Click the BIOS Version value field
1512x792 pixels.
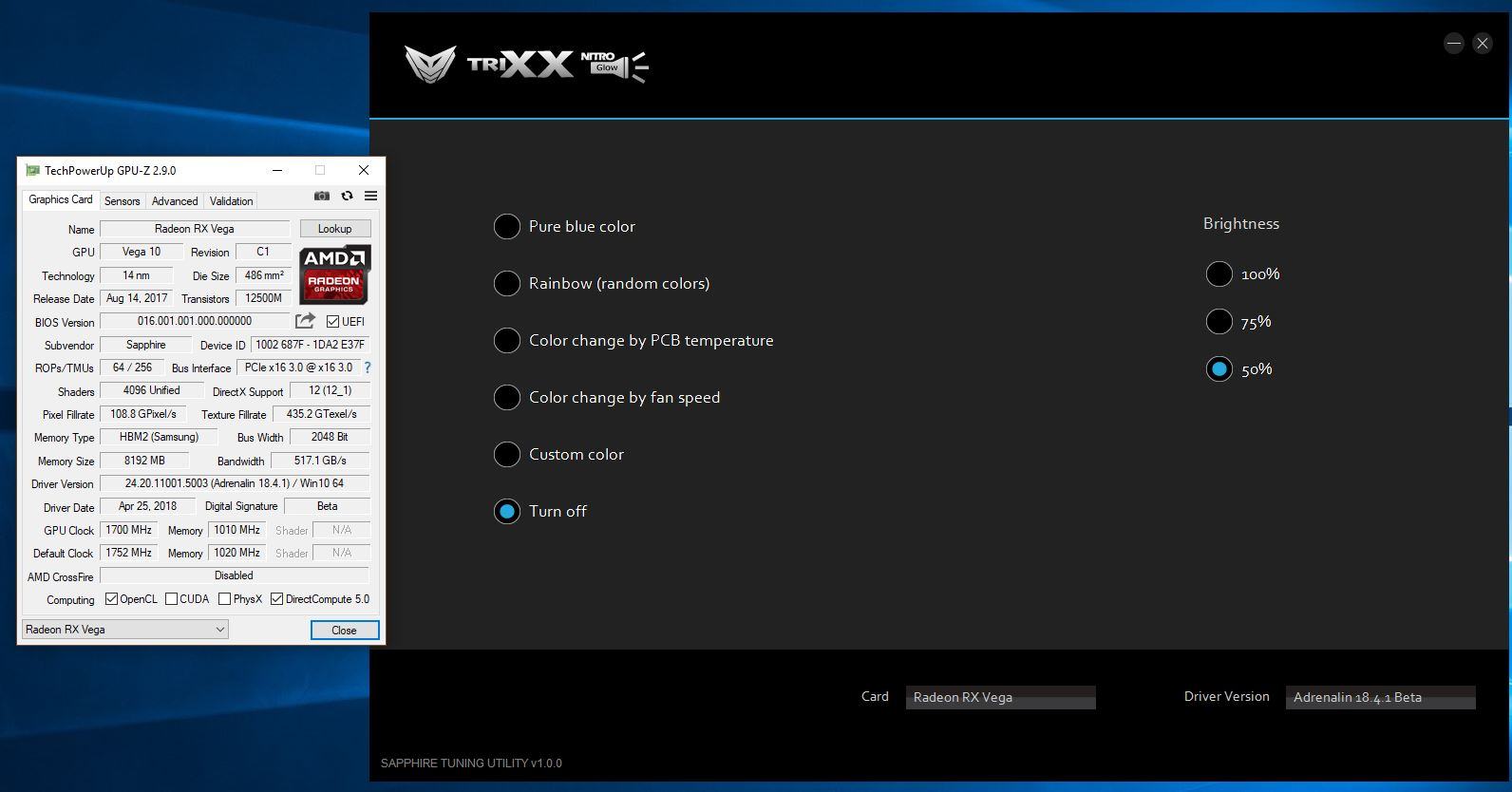[195, 321]
